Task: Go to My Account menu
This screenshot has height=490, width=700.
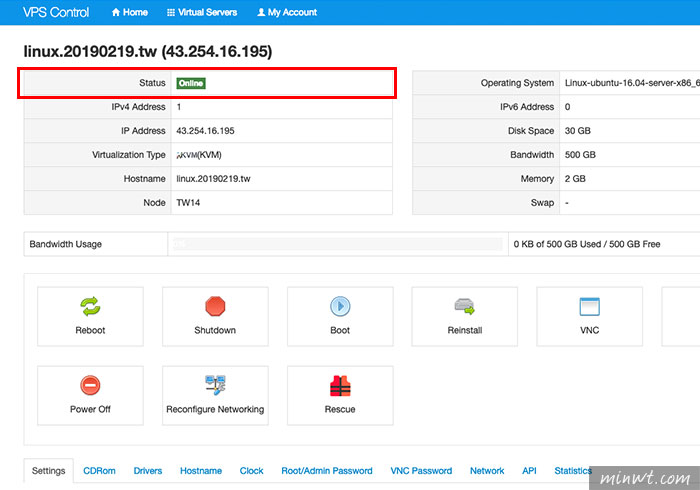Action: click(x=287, y=12)
